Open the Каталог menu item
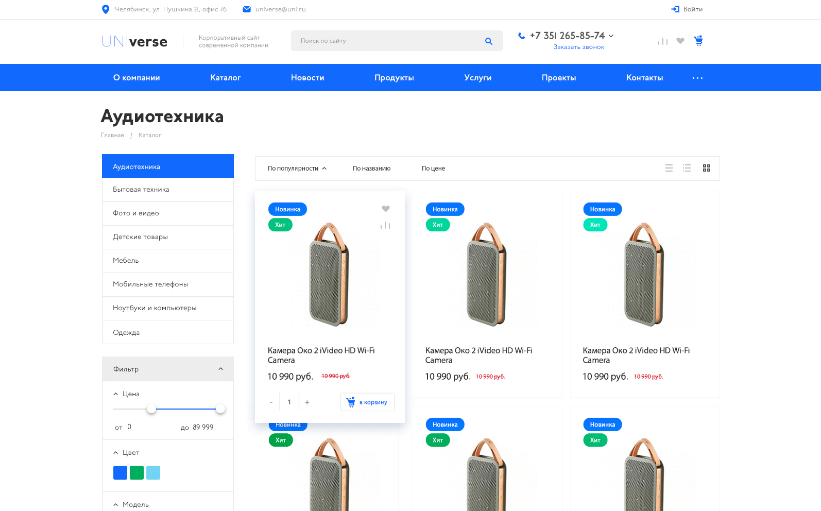 [x=225, y=78]
